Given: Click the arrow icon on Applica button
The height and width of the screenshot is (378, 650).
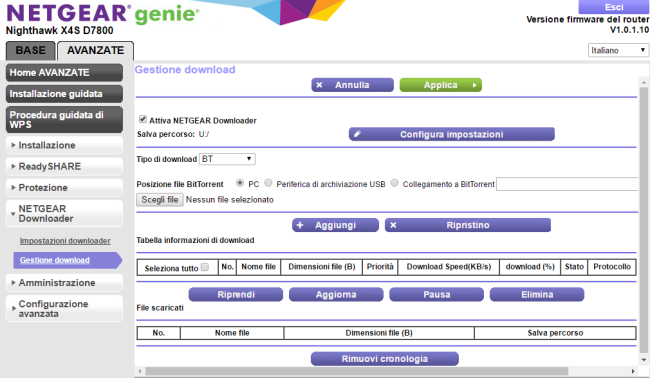Looking at the screenshot, I should pos(475,85).
